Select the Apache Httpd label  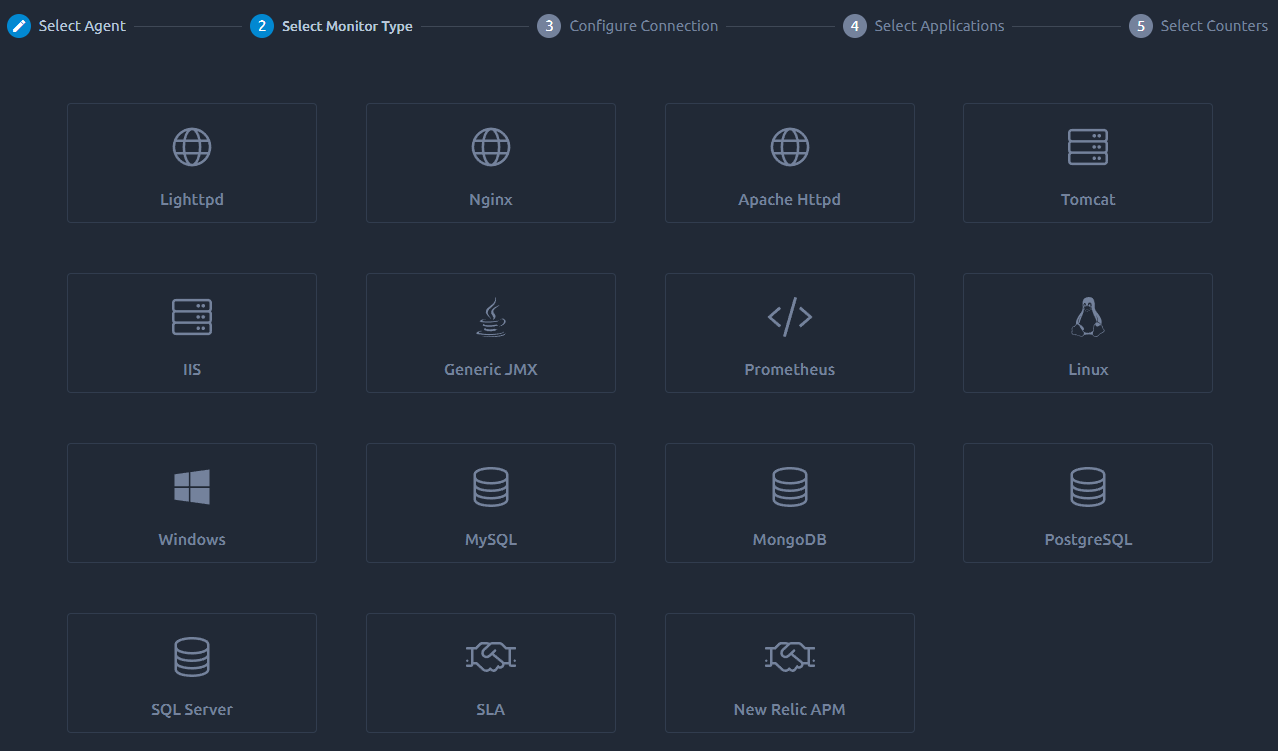[x=790, y=199]
